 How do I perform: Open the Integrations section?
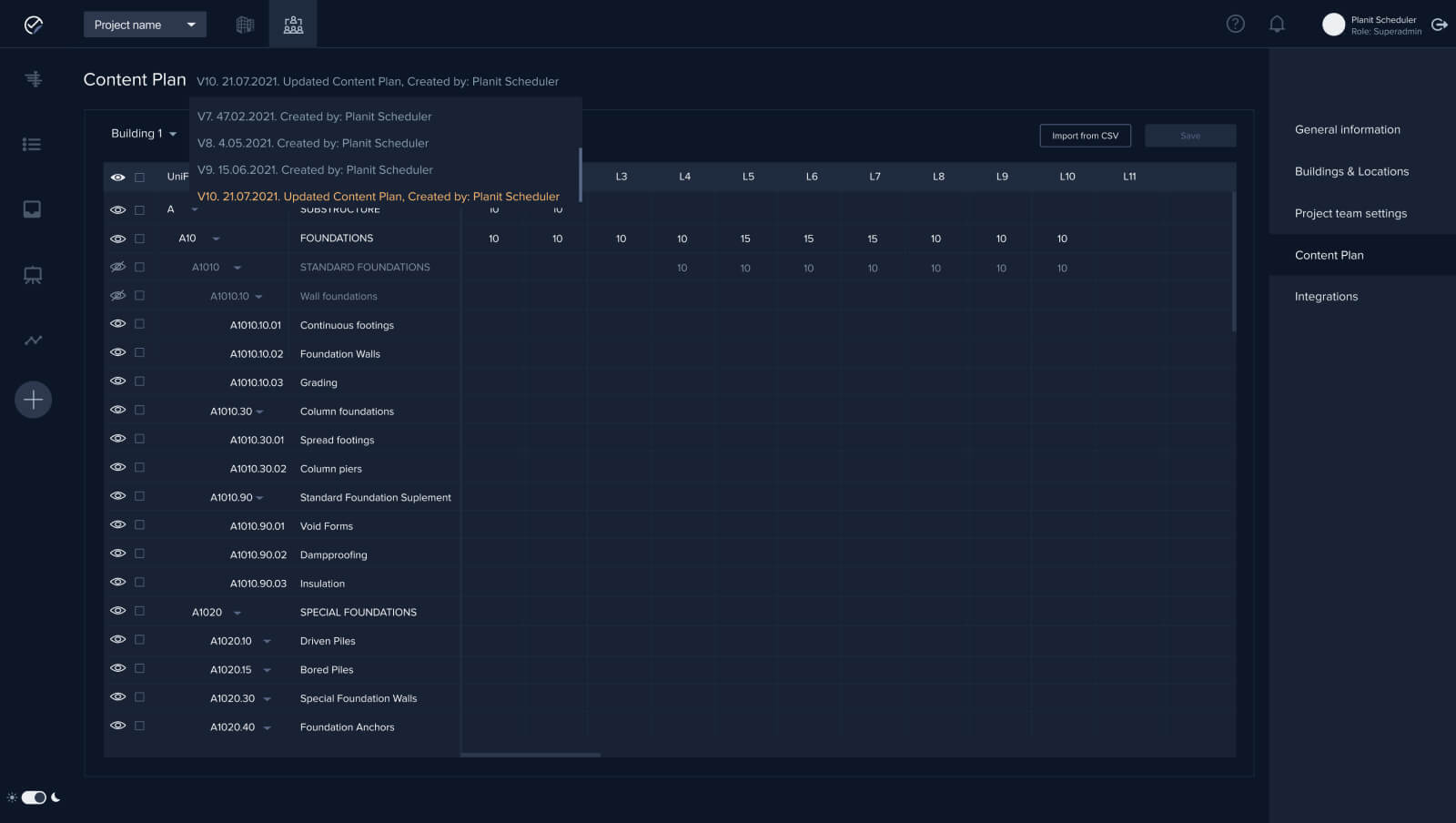click(x=1326, y=297)
